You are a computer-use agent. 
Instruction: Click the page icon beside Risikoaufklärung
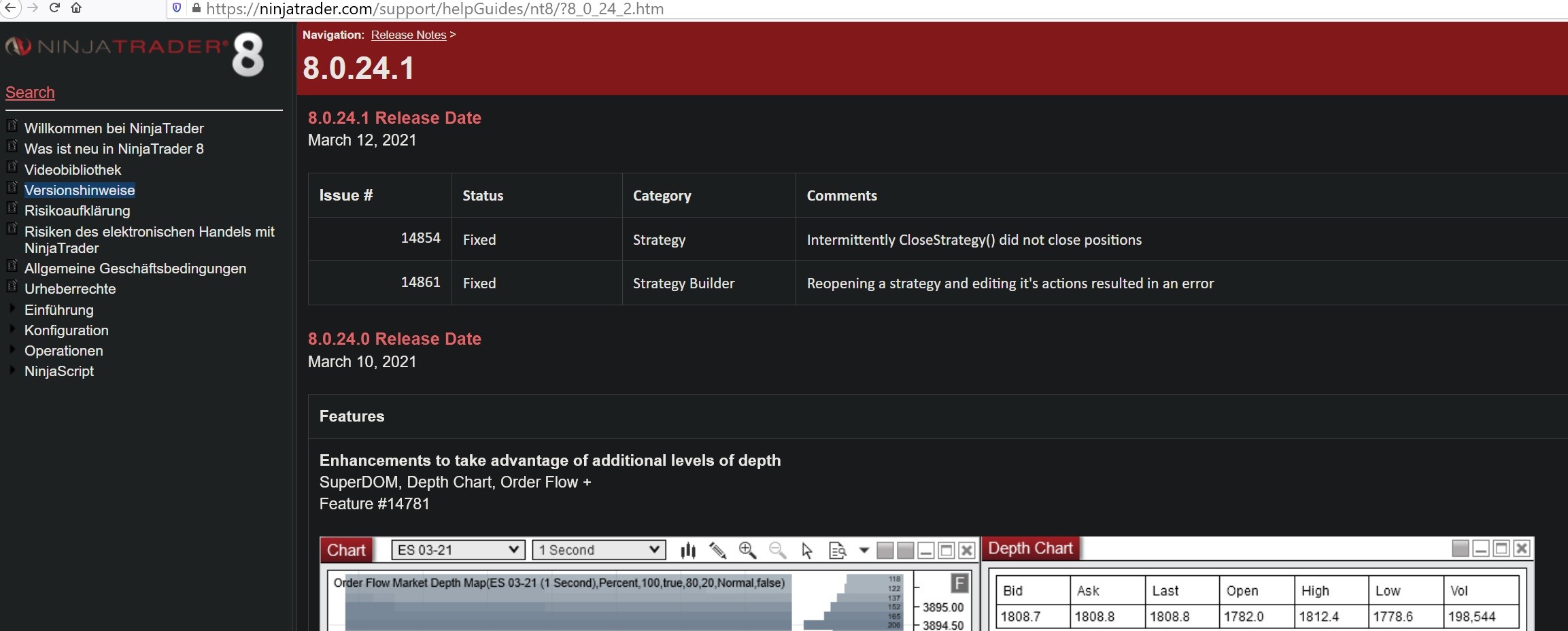coord(12,207)
